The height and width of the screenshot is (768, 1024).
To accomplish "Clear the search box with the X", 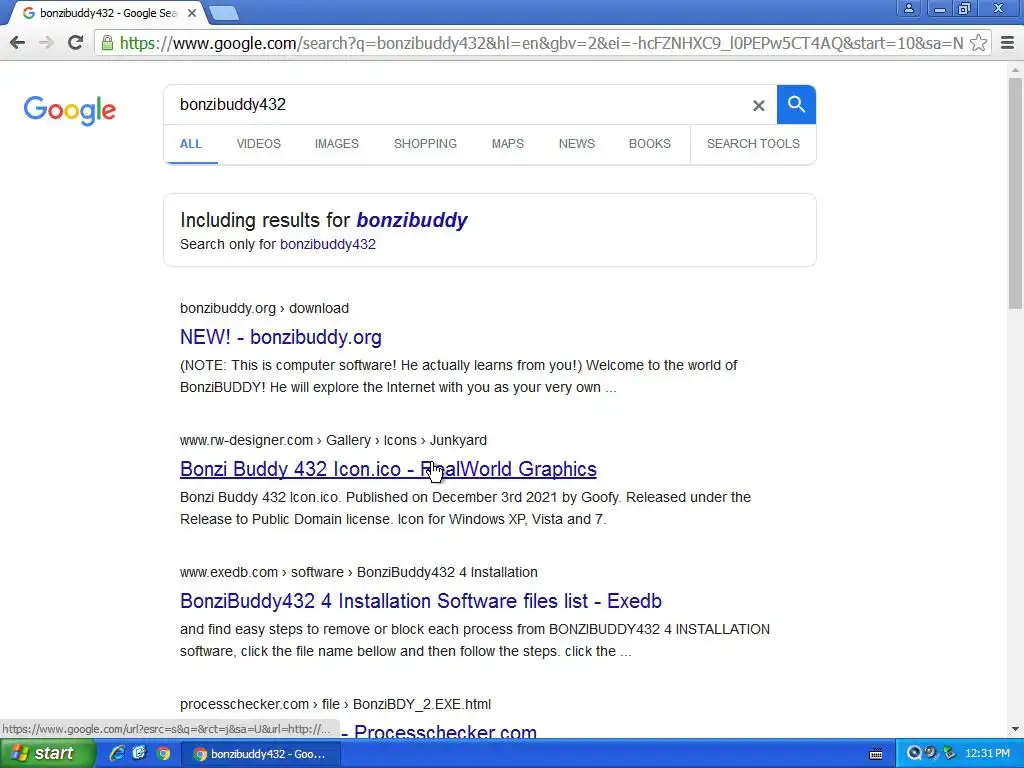I will click(758, 105).
